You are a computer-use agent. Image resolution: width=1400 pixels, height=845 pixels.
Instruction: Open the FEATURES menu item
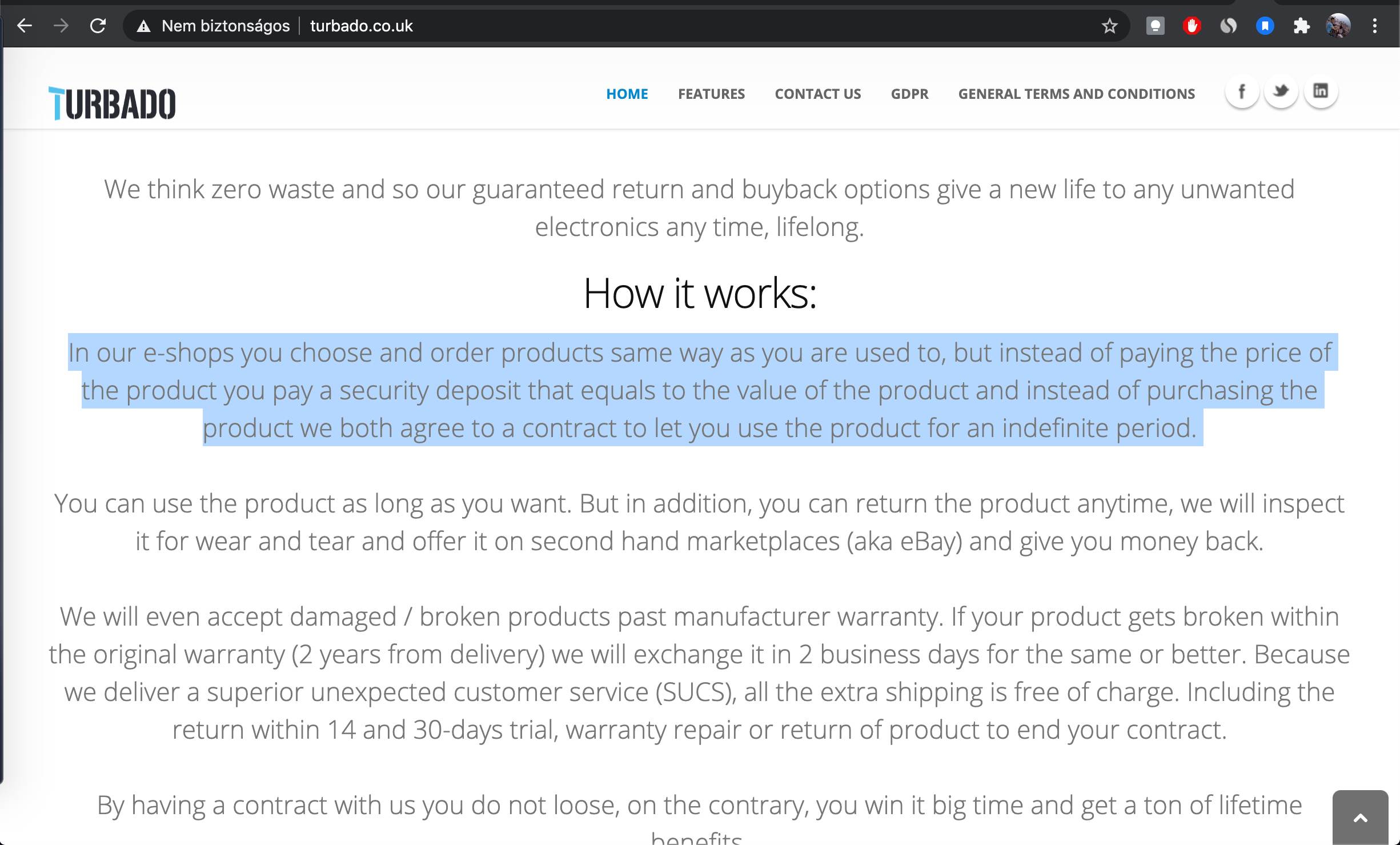tap(711, 94)
